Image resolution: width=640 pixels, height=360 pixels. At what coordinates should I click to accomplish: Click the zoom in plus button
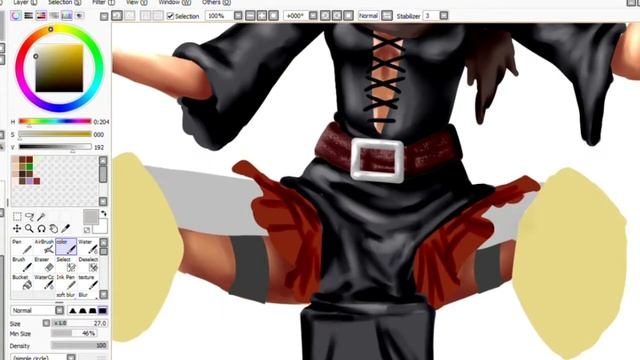[262, 16]
